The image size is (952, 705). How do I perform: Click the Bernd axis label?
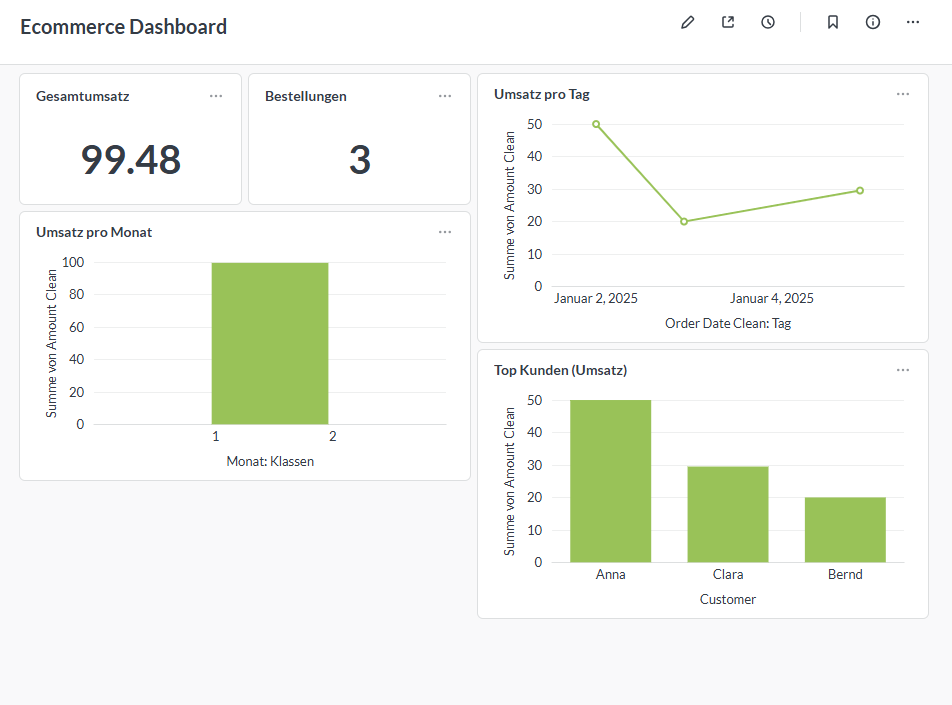pyautogui.click(x=845, y=574)
